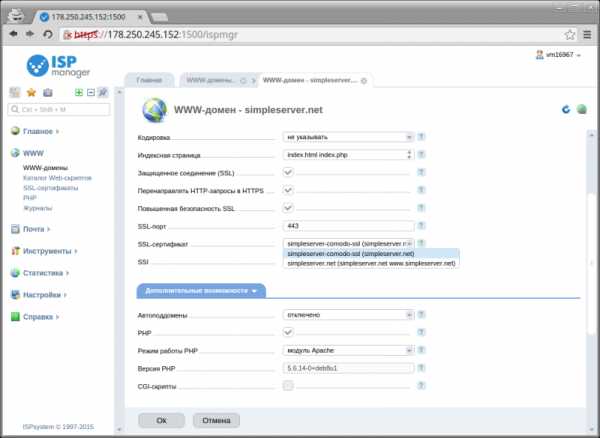The image size is (600, 438).
Task: Click the ISPmanager logo
Action: coord(58,66)
